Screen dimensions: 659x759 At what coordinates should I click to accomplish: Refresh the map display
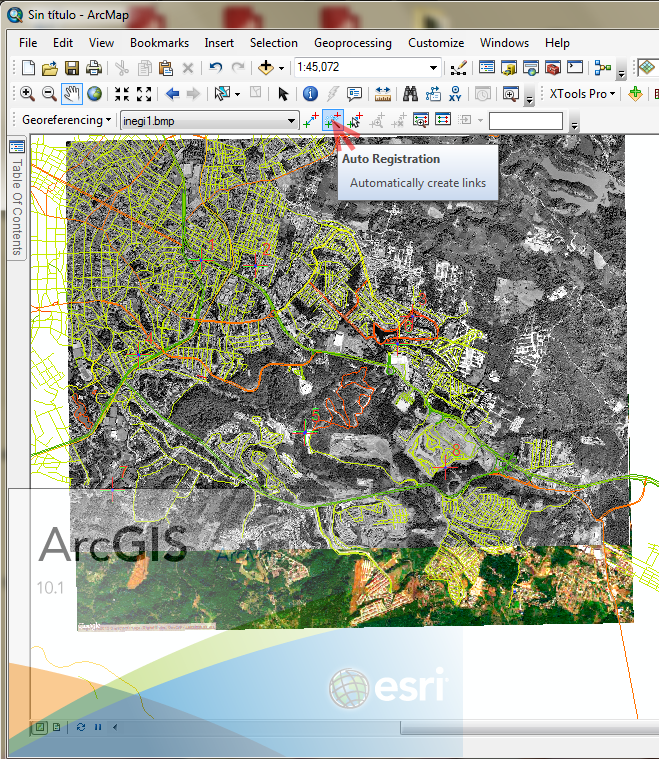[x=81, y=727]
